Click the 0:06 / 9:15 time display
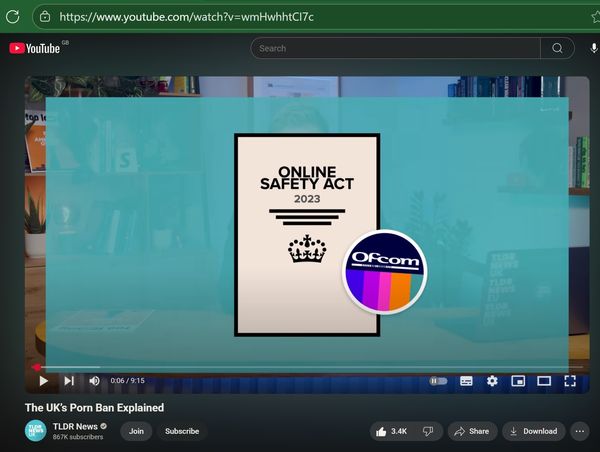Image resolution: width=600 pixels, height=452 pixels. [127, 381]
